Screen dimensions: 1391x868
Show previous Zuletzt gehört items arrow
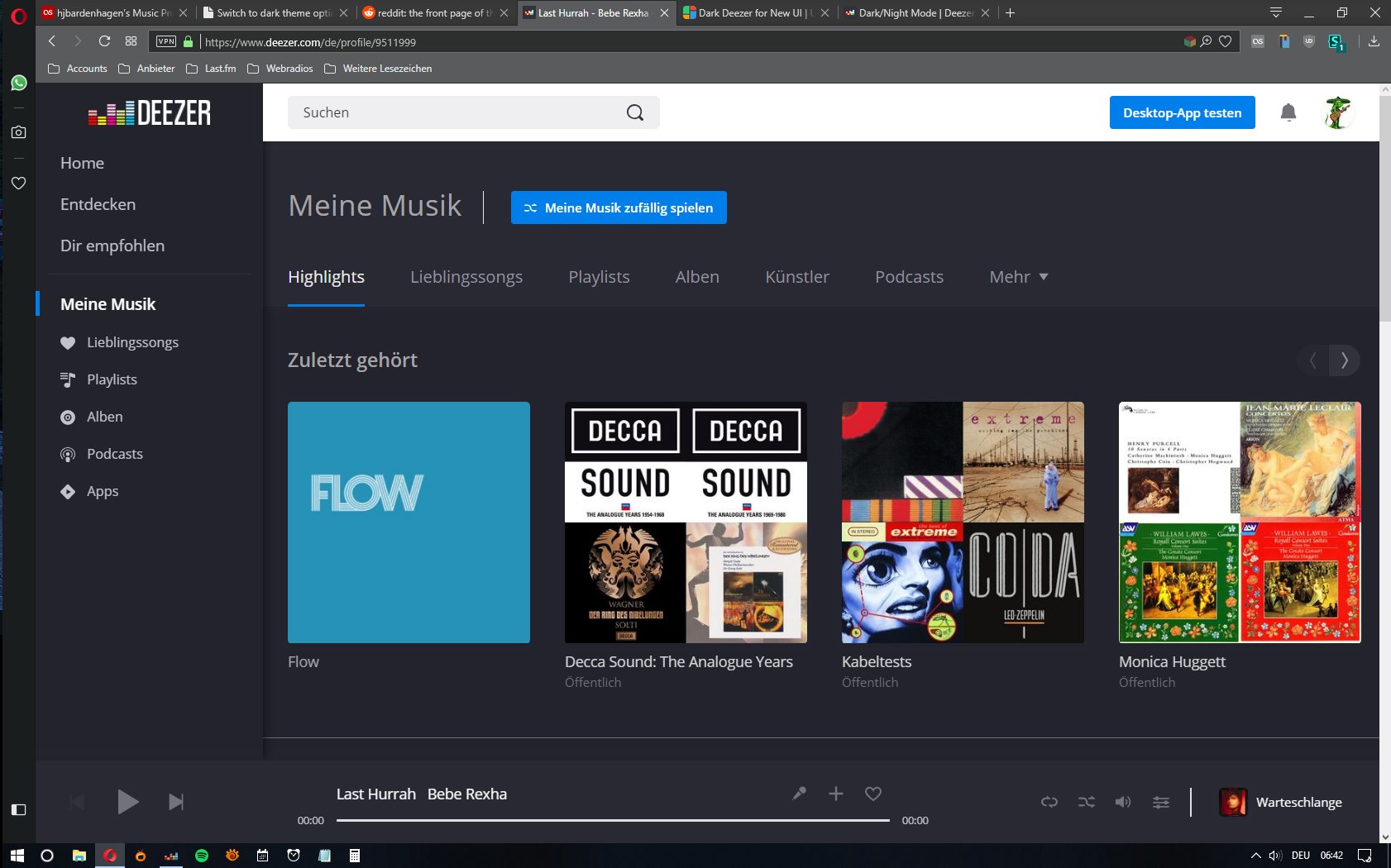pyautogui.click(x=1313, y=360)
